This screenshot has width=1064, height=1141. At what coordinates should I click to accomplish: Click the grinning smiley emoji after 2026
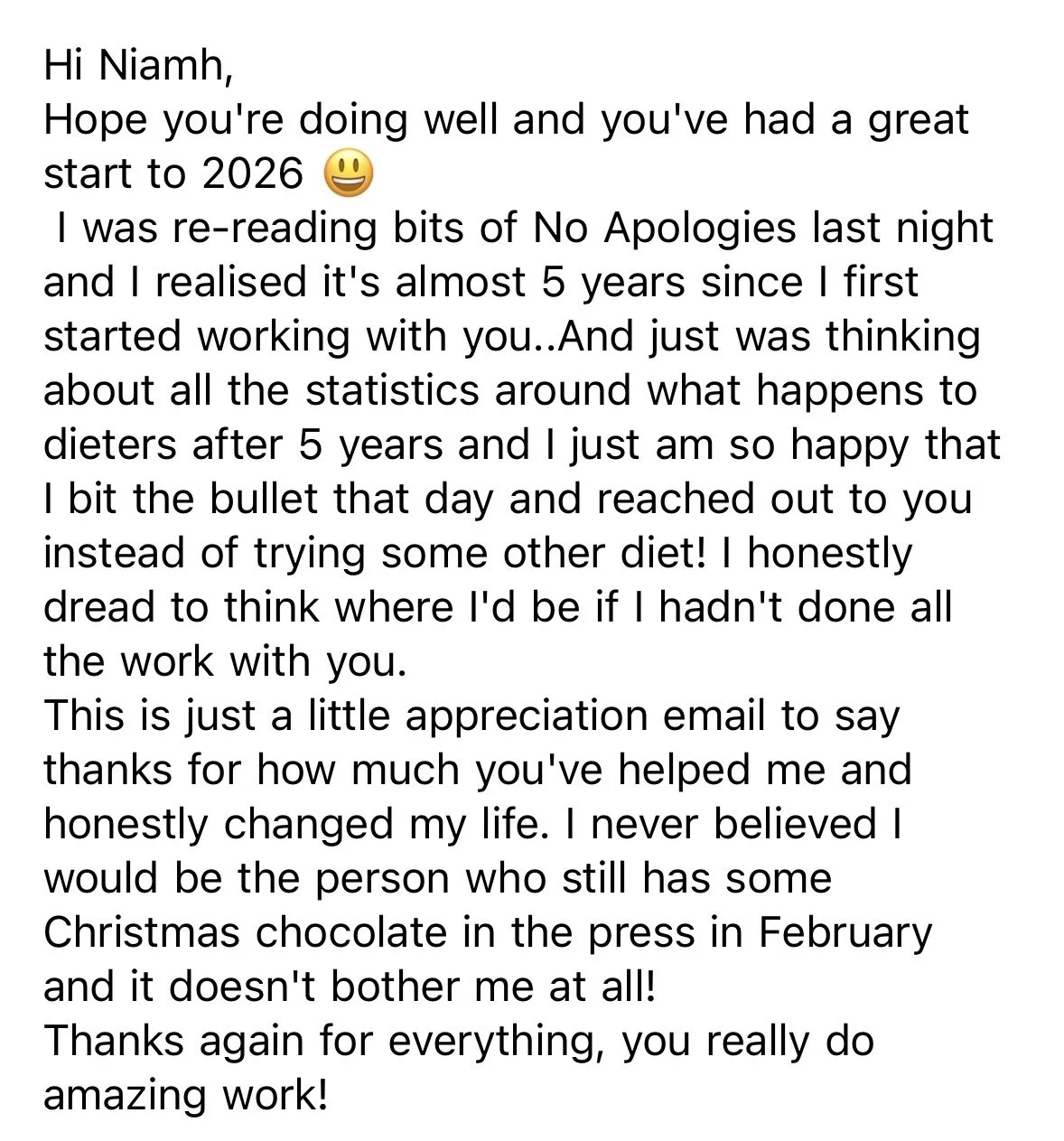tap(348, 173)
